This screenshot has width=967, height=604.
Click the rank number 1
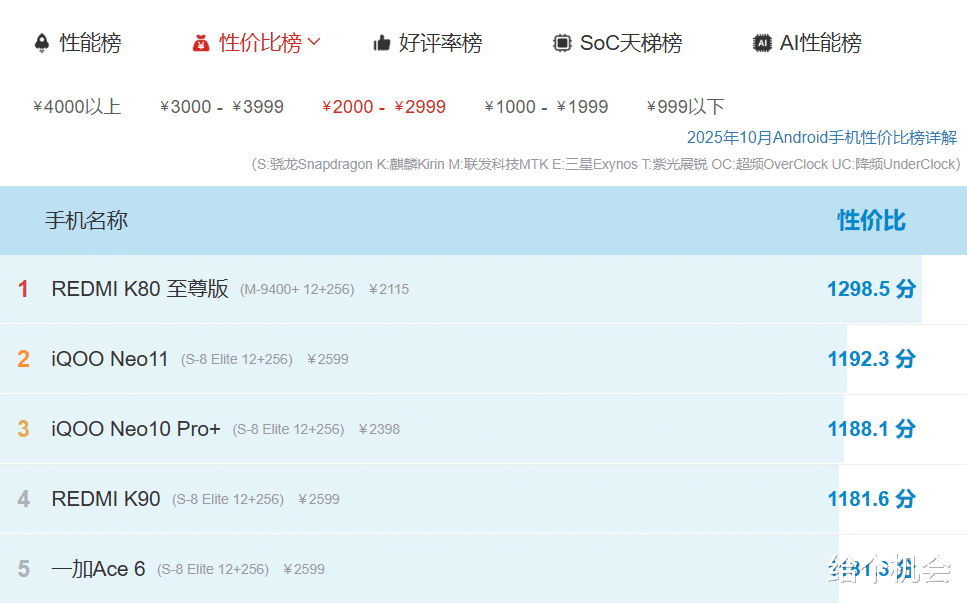tap(23, 289)
